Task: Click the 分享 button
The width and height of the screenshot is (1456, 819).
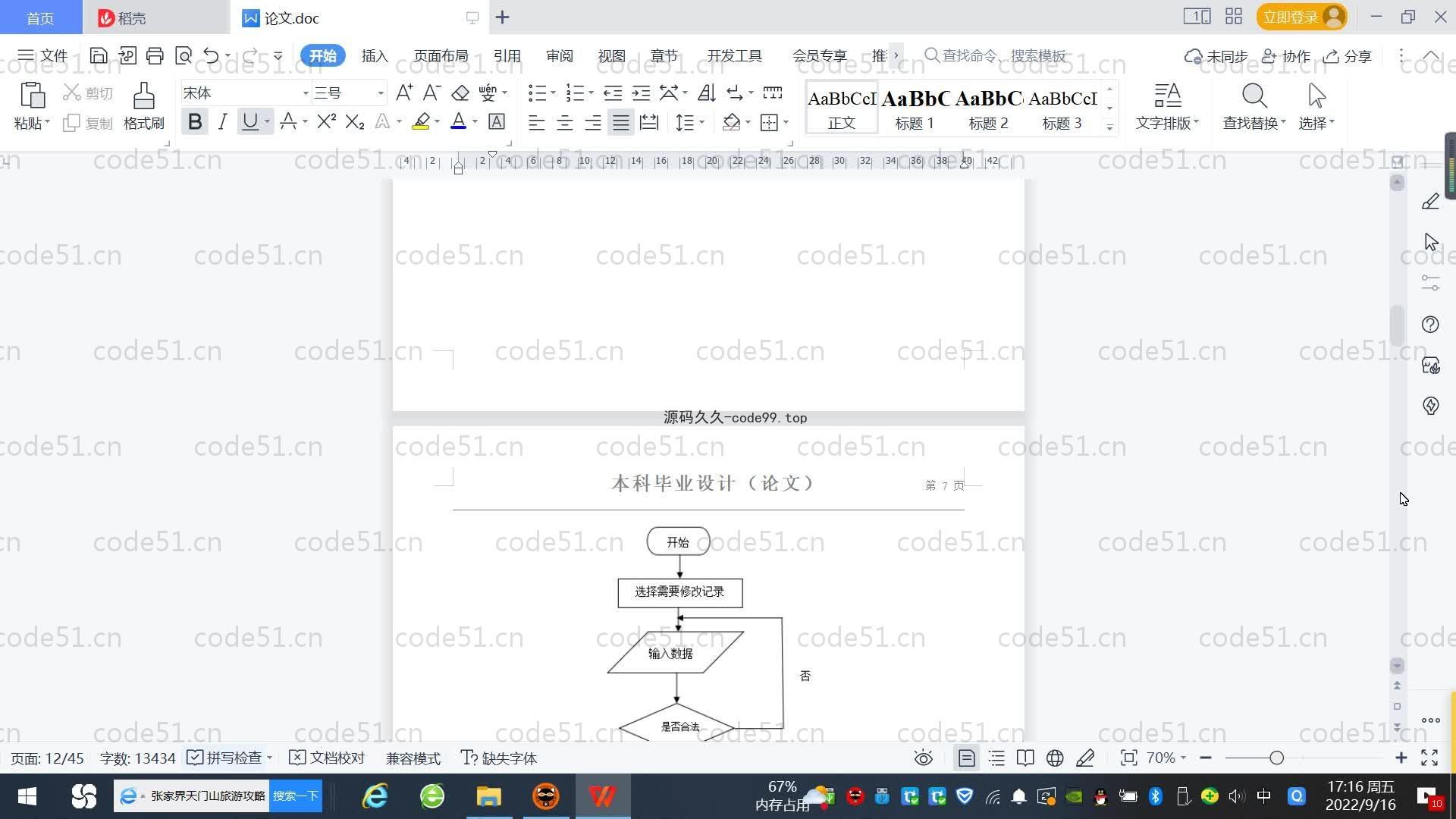Action: (x=1348, y=56)
